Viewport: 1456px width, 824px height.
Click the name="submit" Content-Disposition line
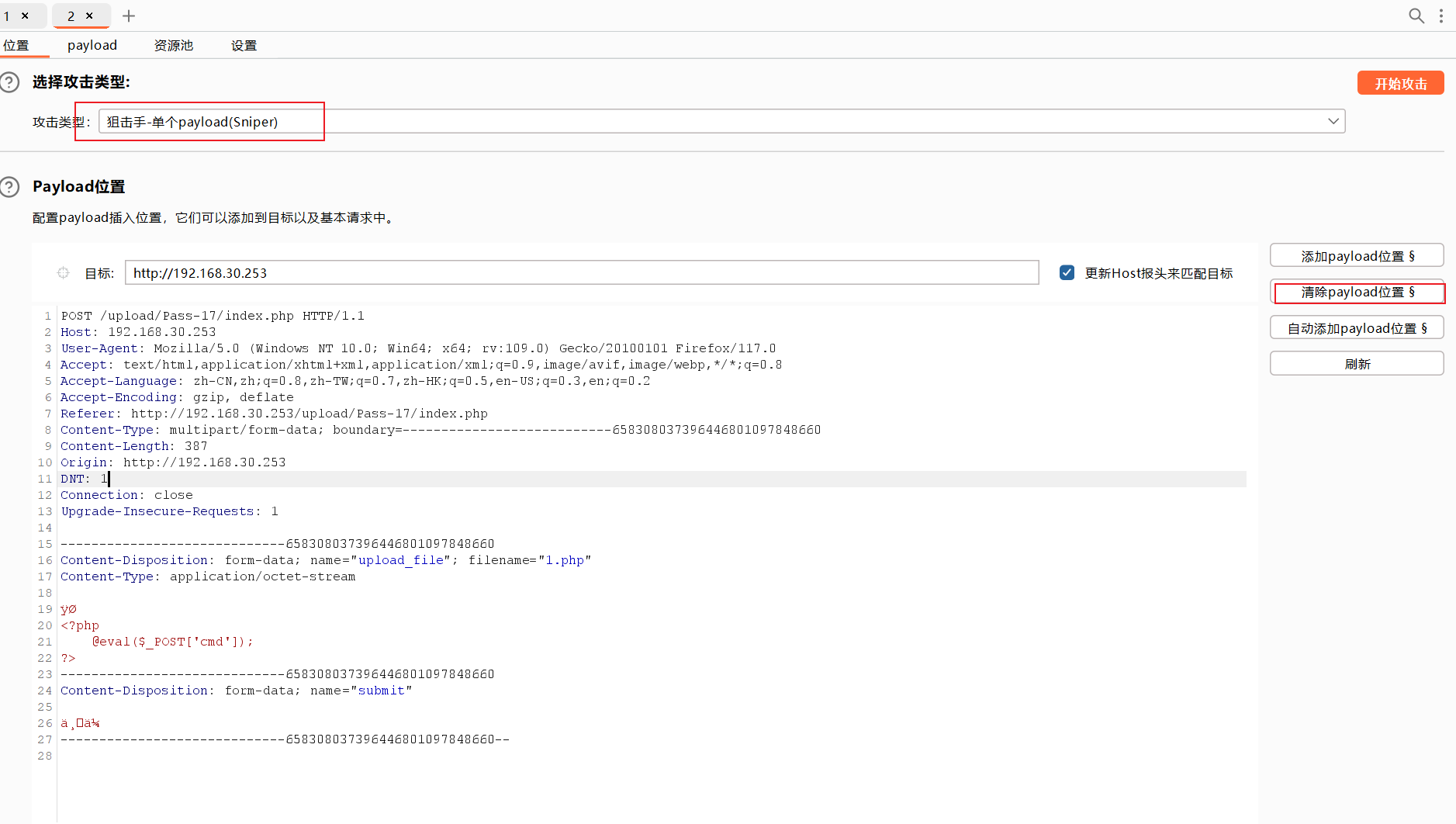coord(236,691)
